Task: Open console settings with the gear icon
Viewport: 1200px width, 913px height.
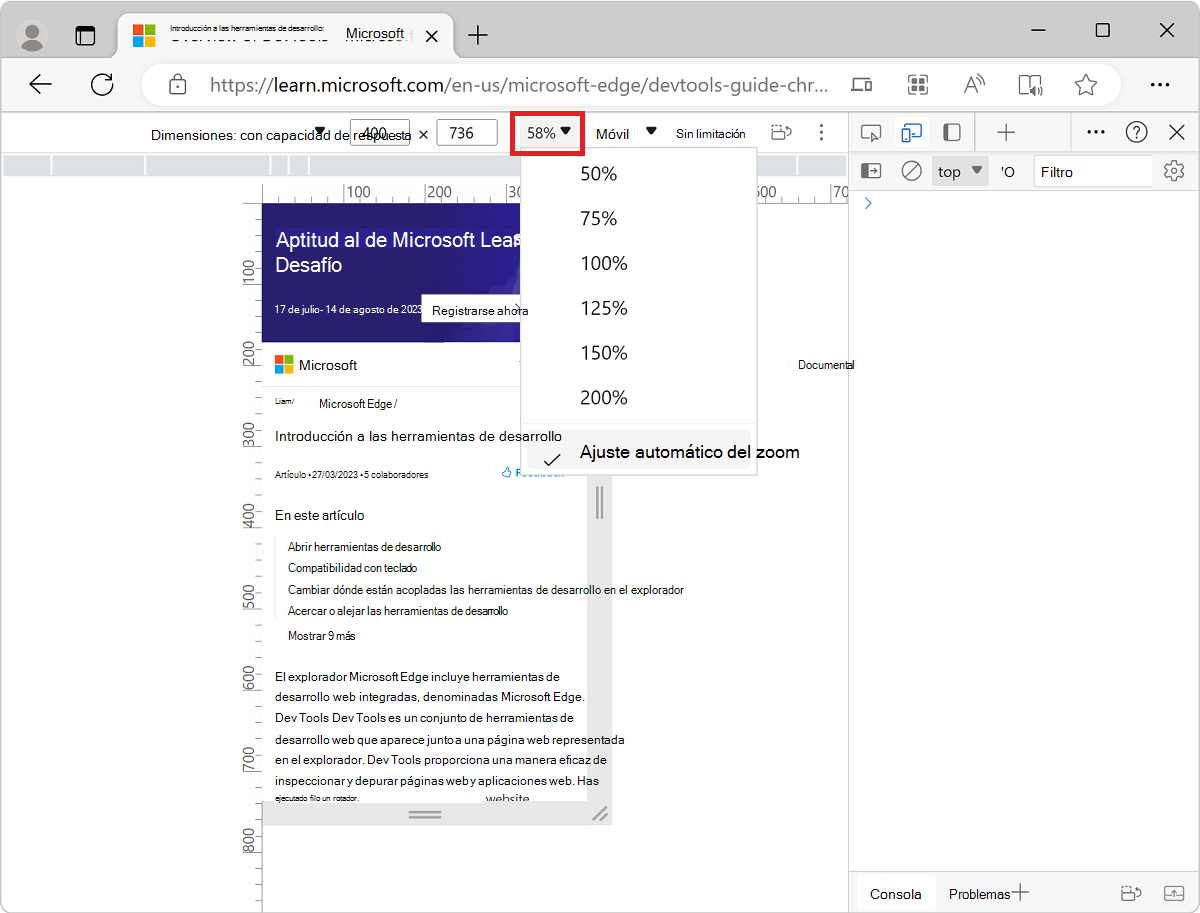Action: (1173, 171)
